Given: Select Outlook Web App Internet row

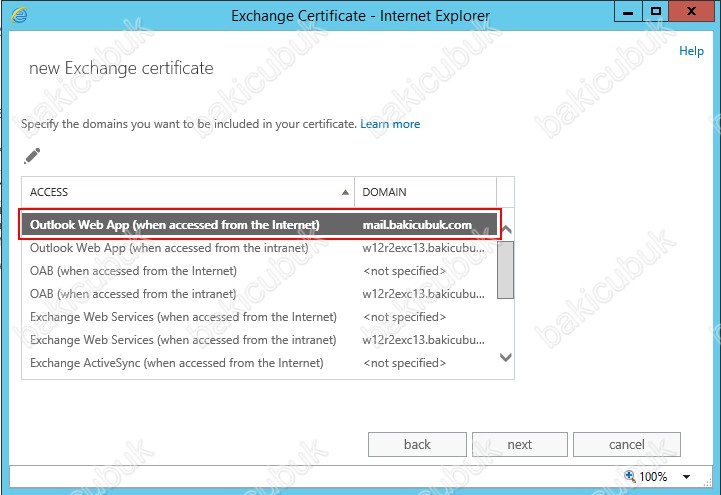Looking at the screenshot, I should [260, 225].
